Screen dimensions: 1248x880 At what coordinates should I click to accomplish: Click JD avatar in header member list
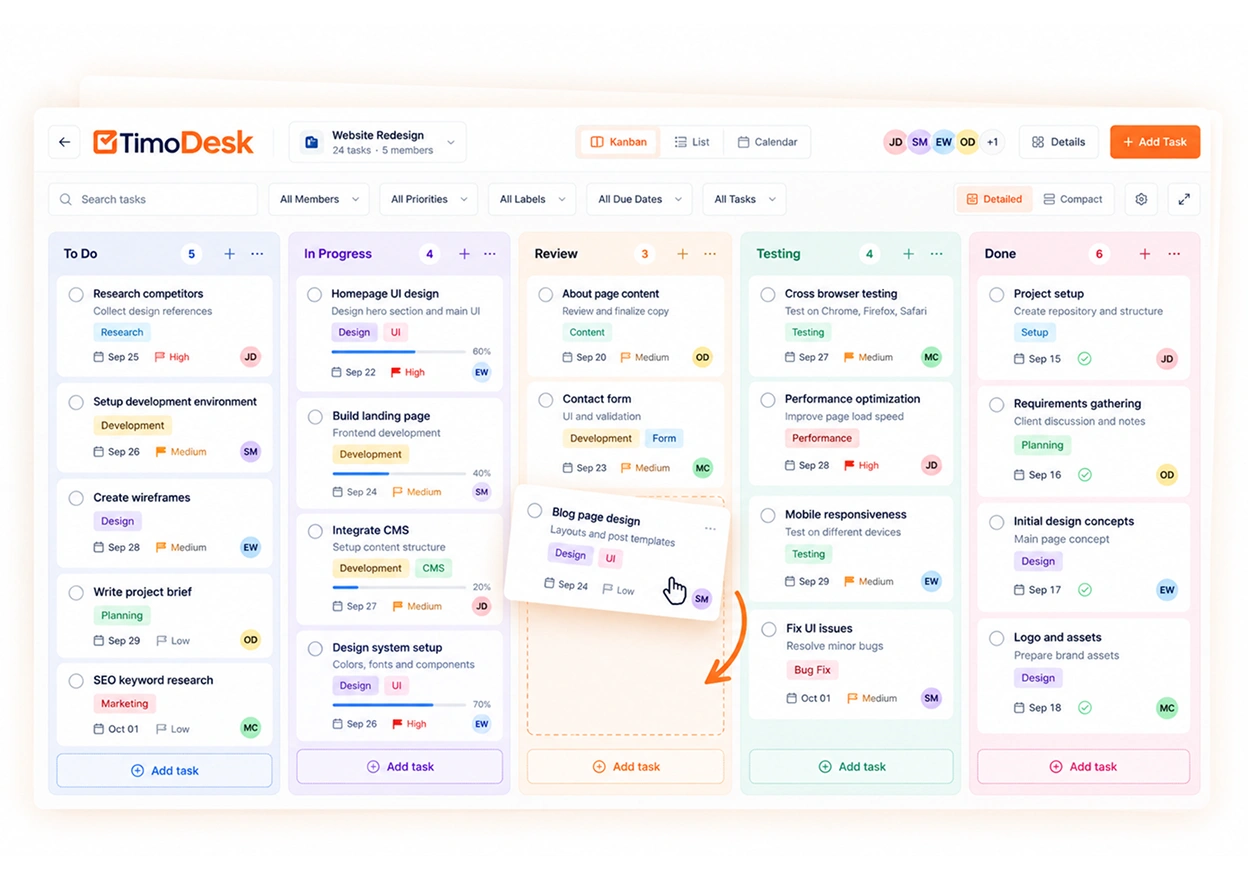coord(895,142)
